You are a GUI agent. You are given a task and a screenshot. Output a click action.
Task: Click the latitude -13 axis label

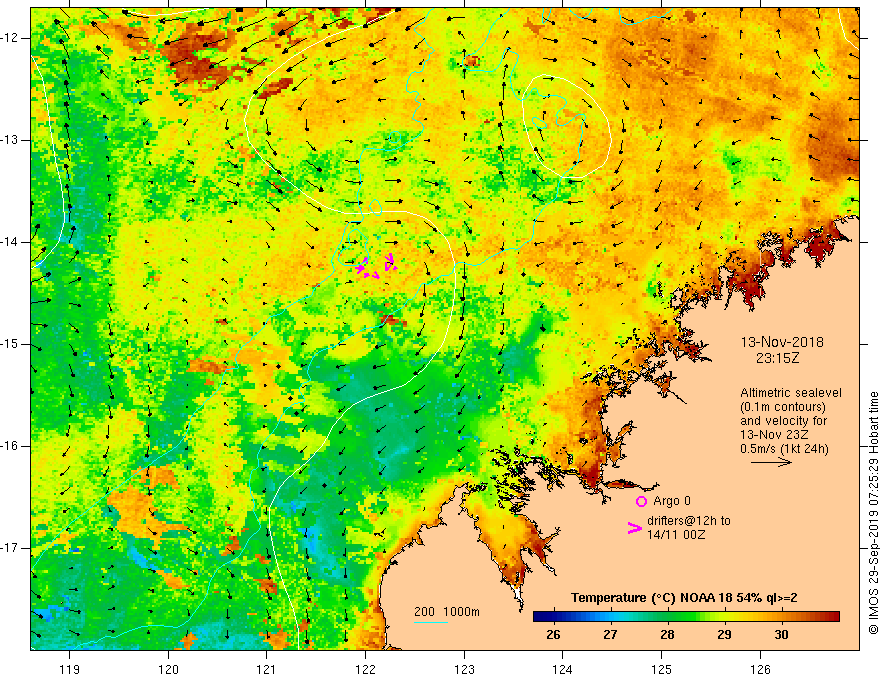click(x=11, y=140)
